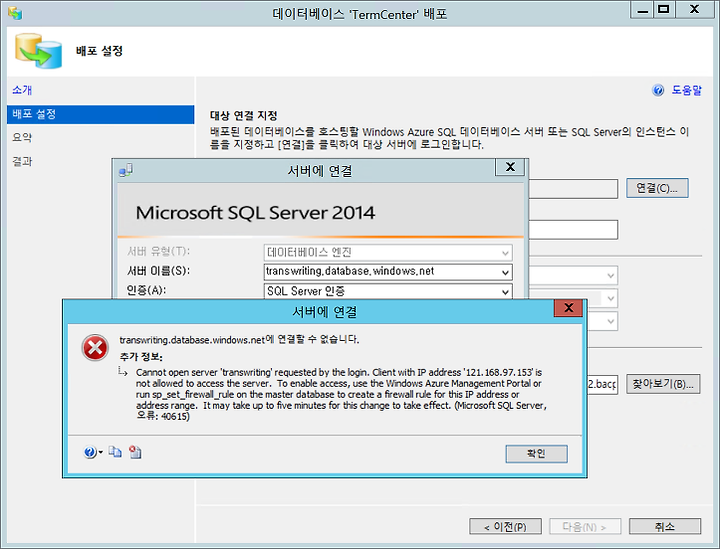Open 도움말 help link
The width and height of the screenshot is (720, 549).
point(686,90)
